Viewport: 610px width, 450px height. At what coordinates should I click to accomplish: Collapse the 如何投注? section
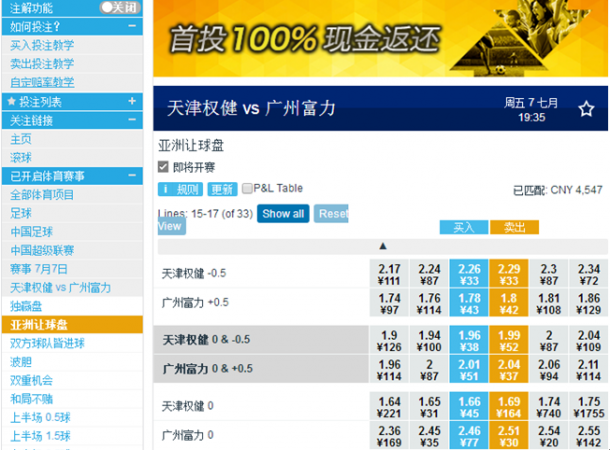[x=132, y=26]
